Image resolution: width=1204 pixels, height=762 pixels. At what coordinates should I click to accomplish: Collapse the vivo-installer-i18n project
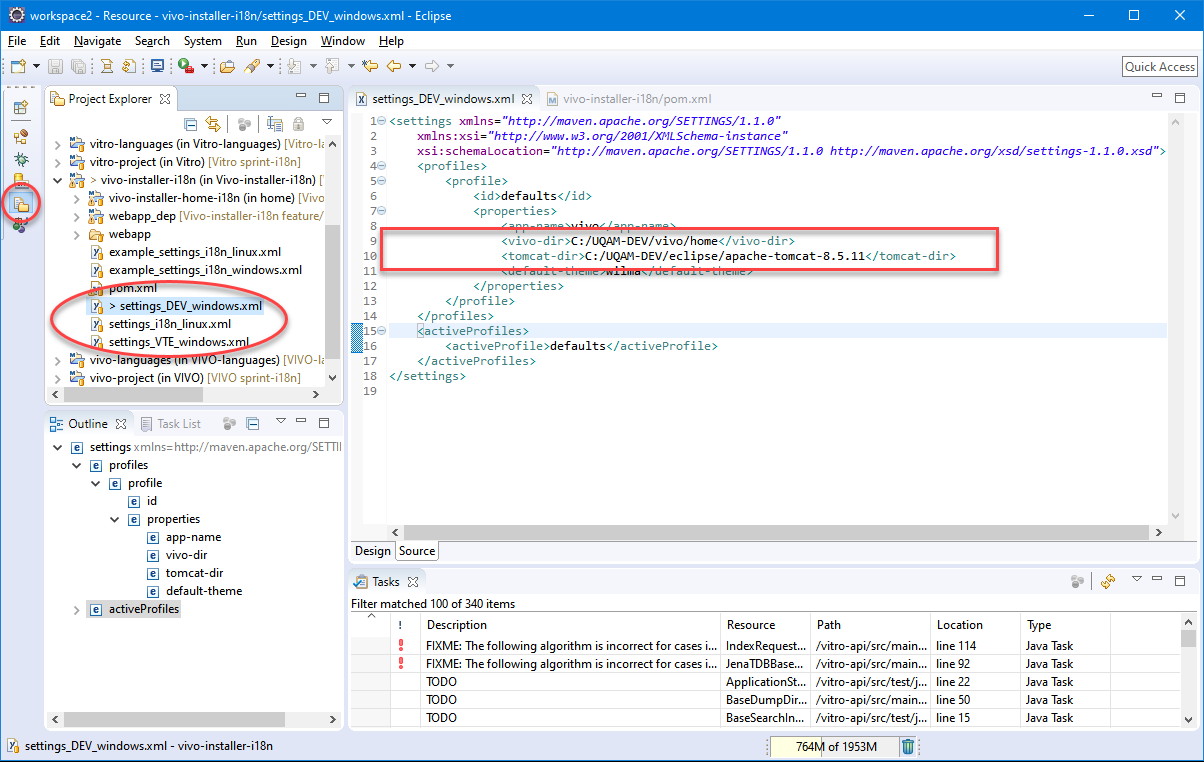pyautogui.click(x=57, y=180)
